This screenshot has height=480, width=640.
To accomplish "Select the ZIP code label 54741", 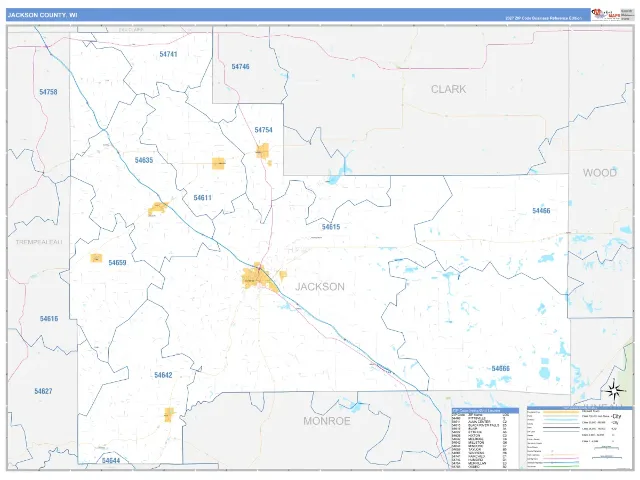I will (x=168, y=54).
